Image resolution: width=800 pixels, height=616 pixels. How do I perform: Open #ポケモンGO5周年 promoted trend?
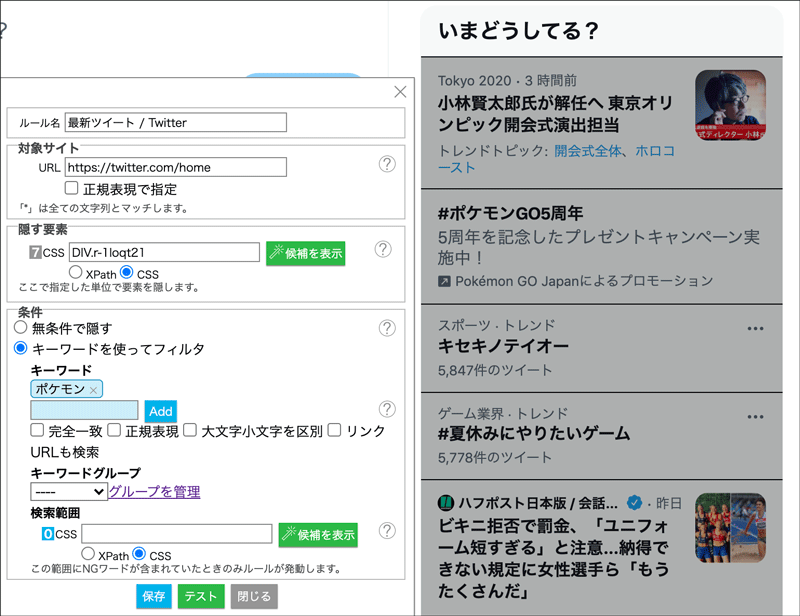coord(510,213)
